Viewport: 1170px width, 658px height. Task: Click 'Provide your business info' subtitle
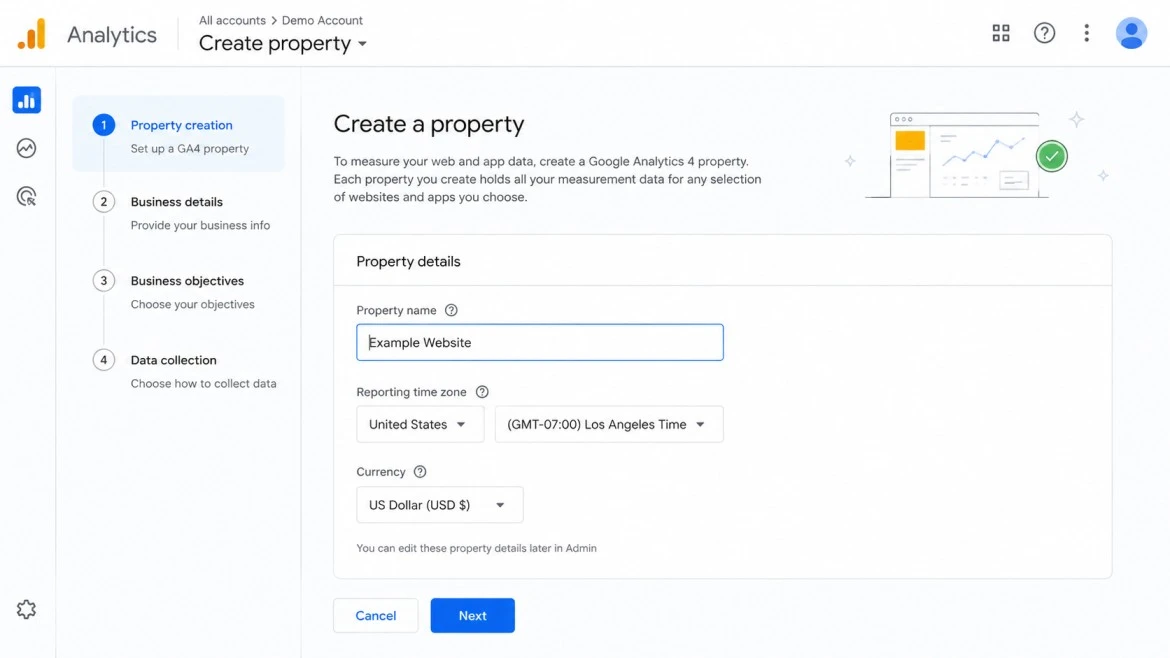pos(200,225)
